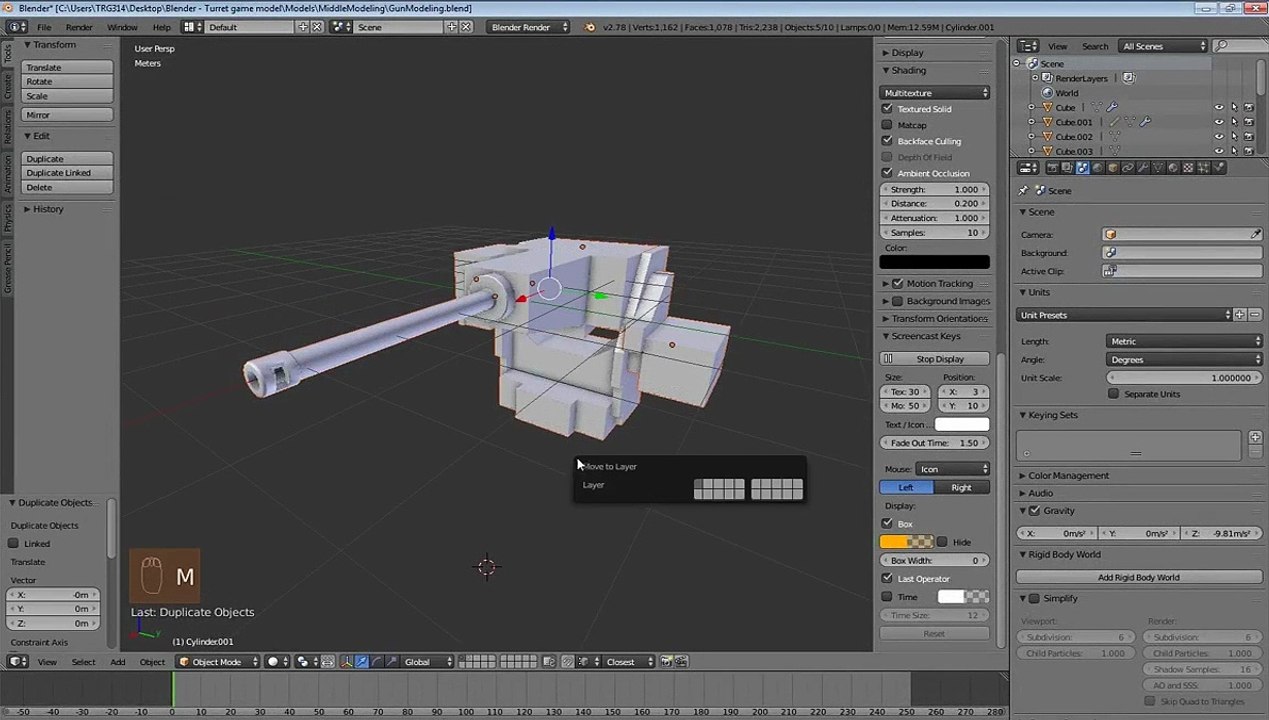Toggle the 3D manipulator axes icon in header

(347, 661)
